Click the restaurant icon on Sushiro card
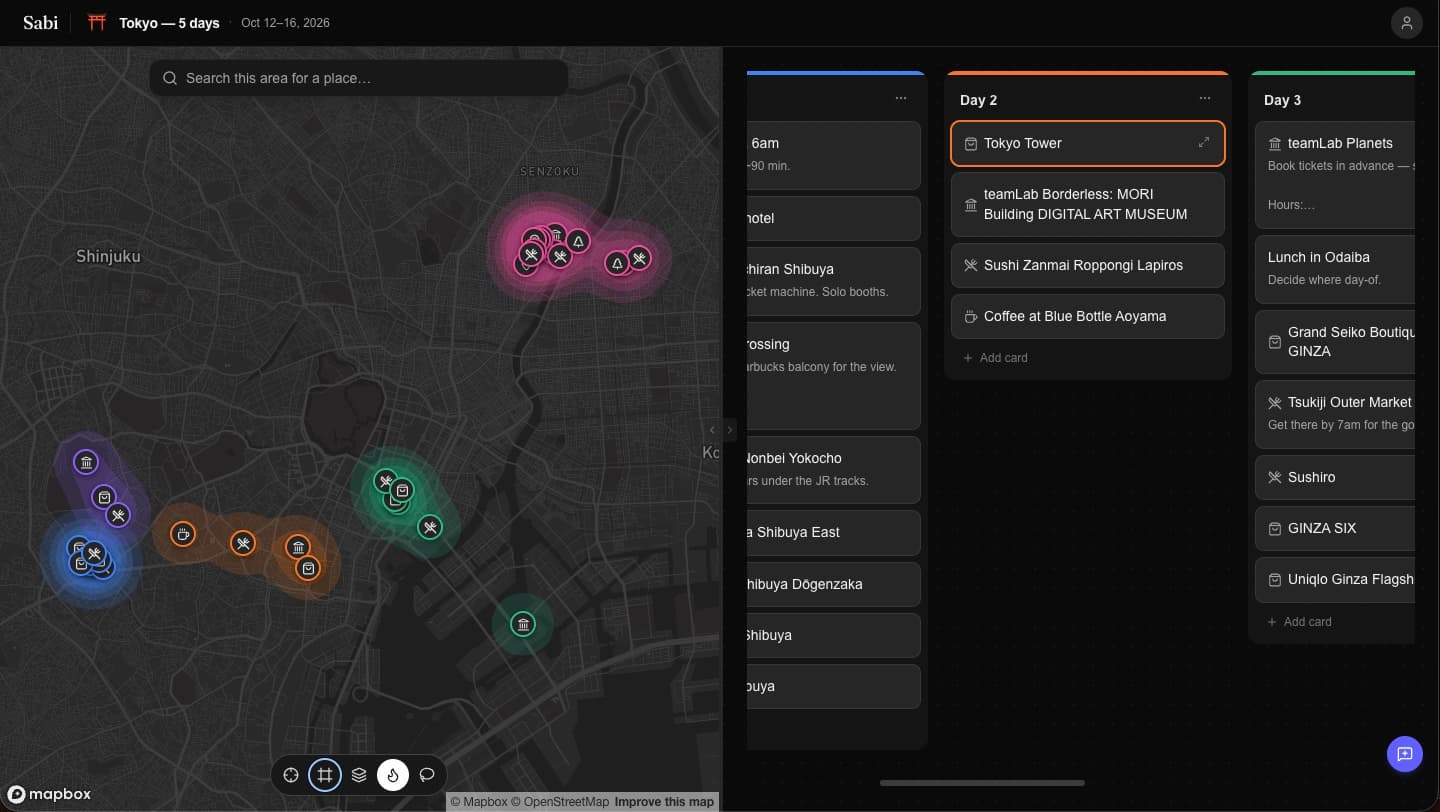Viewport: 1440px width, 812px height. [1274, 478]
